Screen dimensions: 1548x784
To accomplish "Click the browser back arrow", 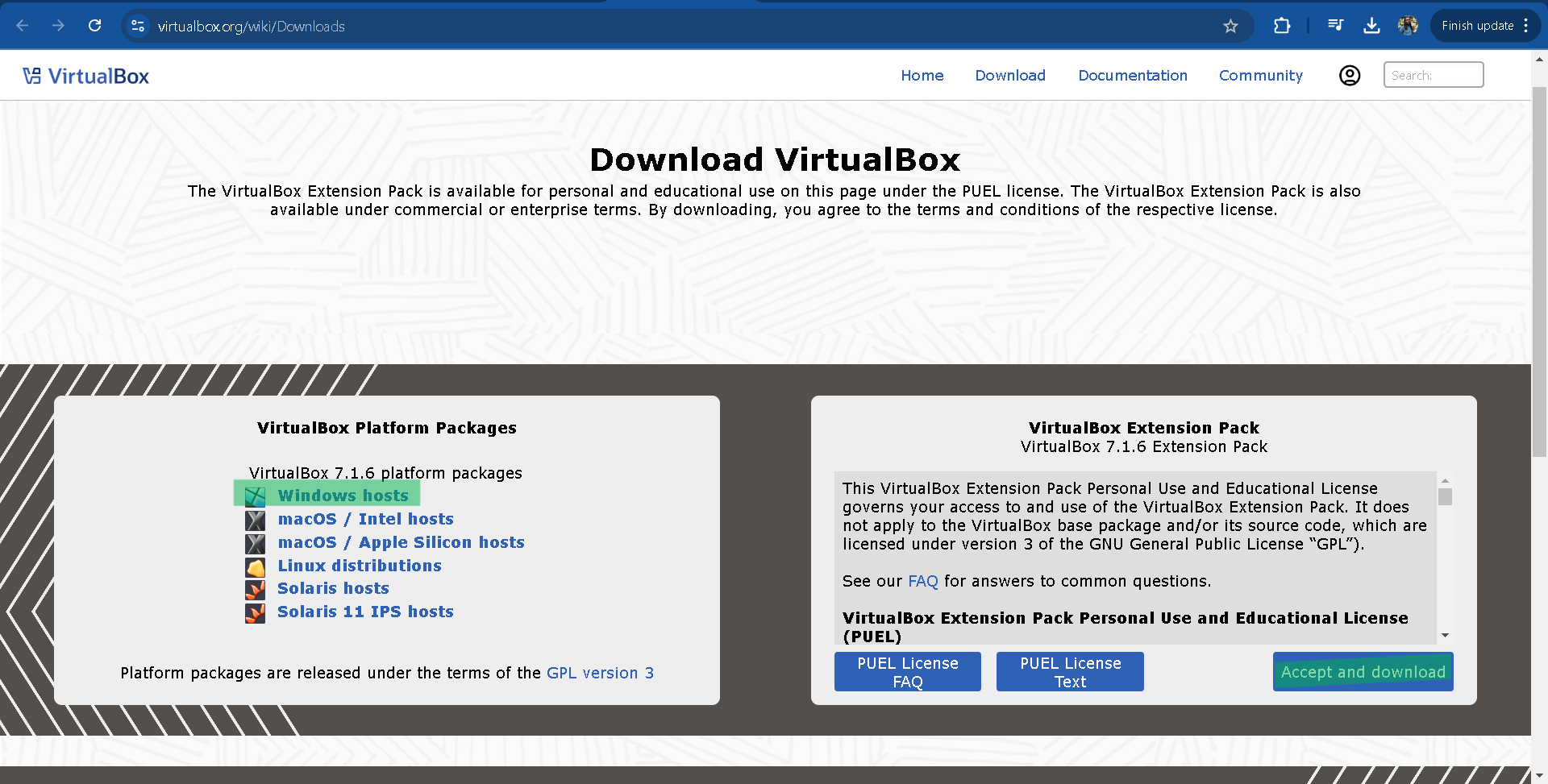I will click(23, 26).
